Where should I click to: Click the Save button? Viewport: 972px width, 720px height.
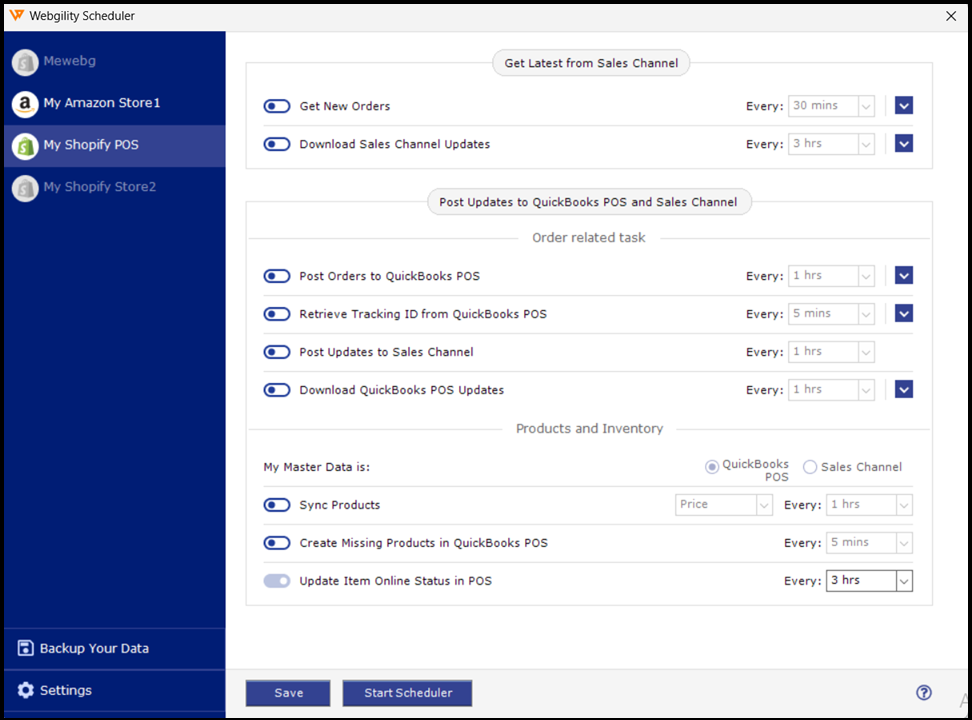pos(287,692)
